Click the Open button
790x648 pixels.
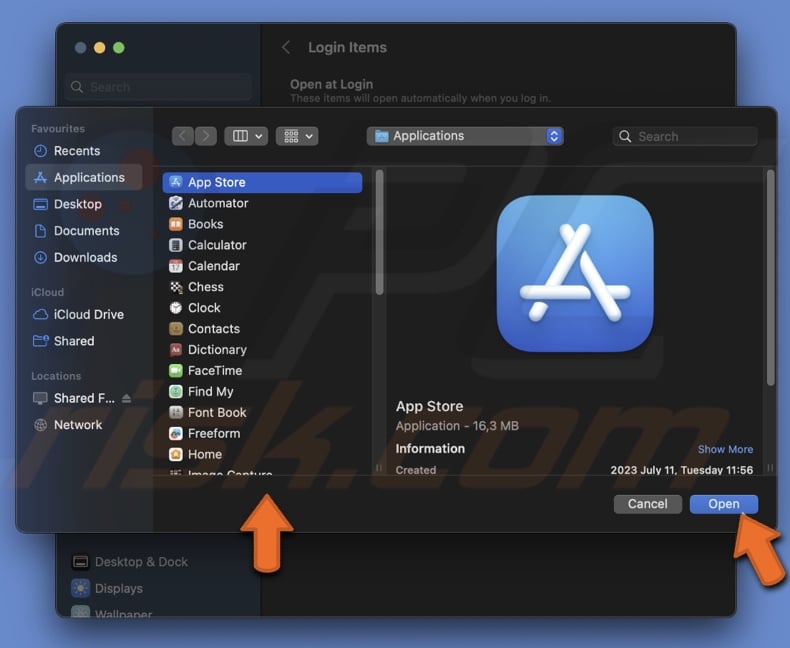[x=723, y=504]
